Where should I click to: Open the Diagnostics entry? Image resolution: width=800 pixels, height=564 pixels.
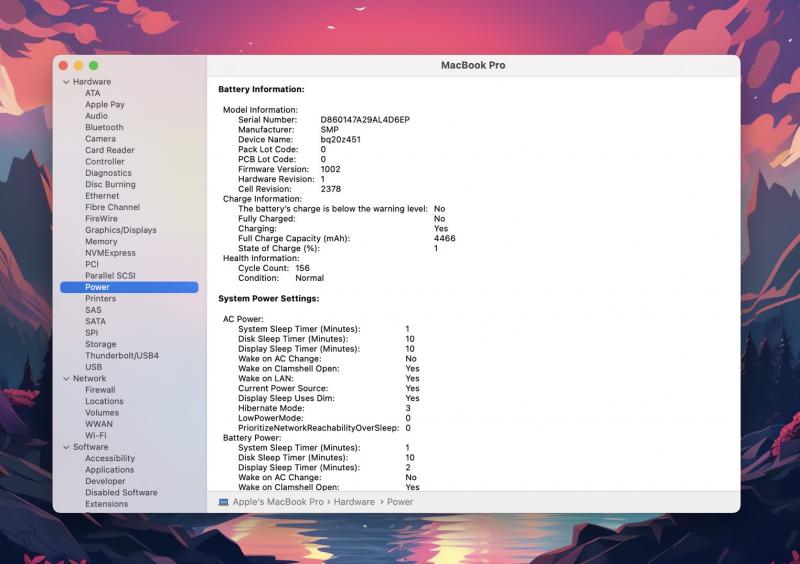tap(108, 173)
